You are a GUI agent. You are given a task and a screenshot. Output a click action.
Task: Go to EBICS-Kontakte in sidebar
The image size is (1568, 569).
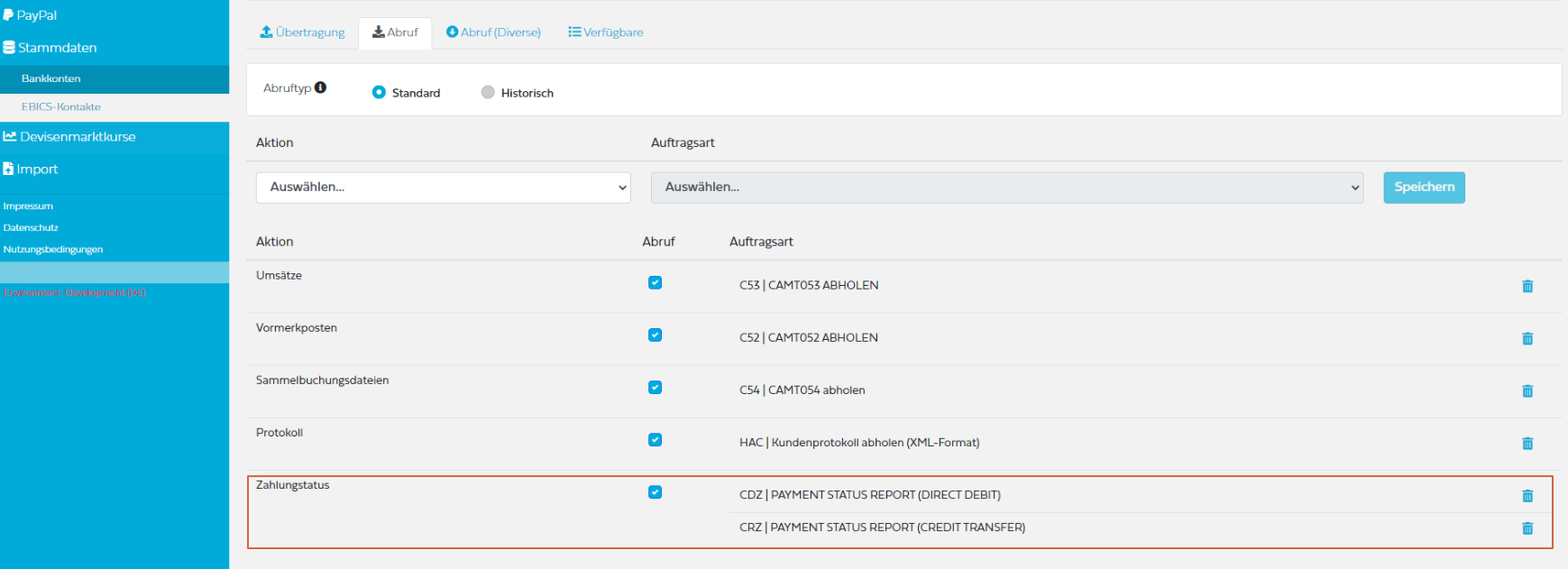pos(60,106)
